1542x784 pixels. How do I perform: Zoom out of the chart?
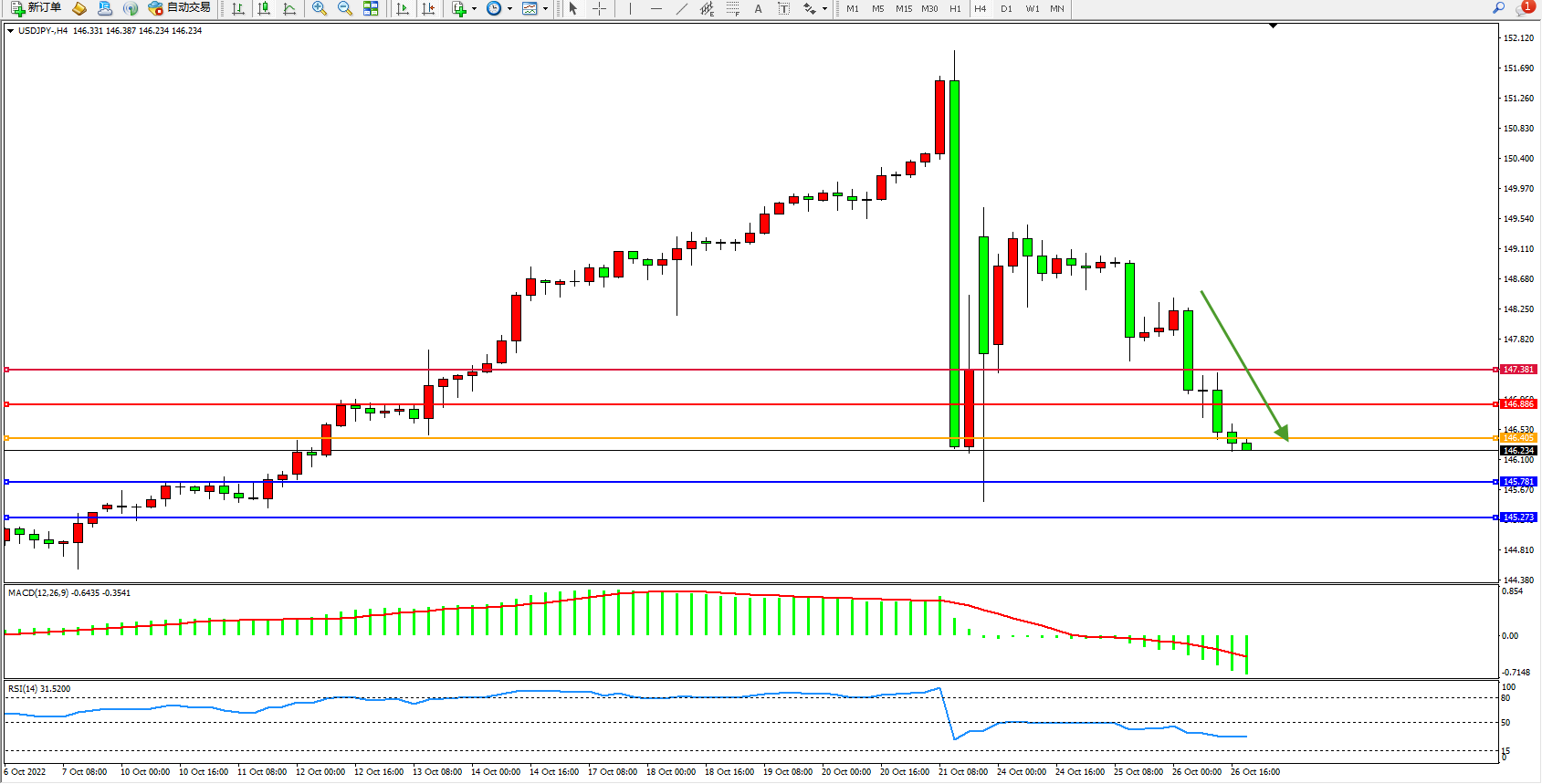tap(345, 8)
